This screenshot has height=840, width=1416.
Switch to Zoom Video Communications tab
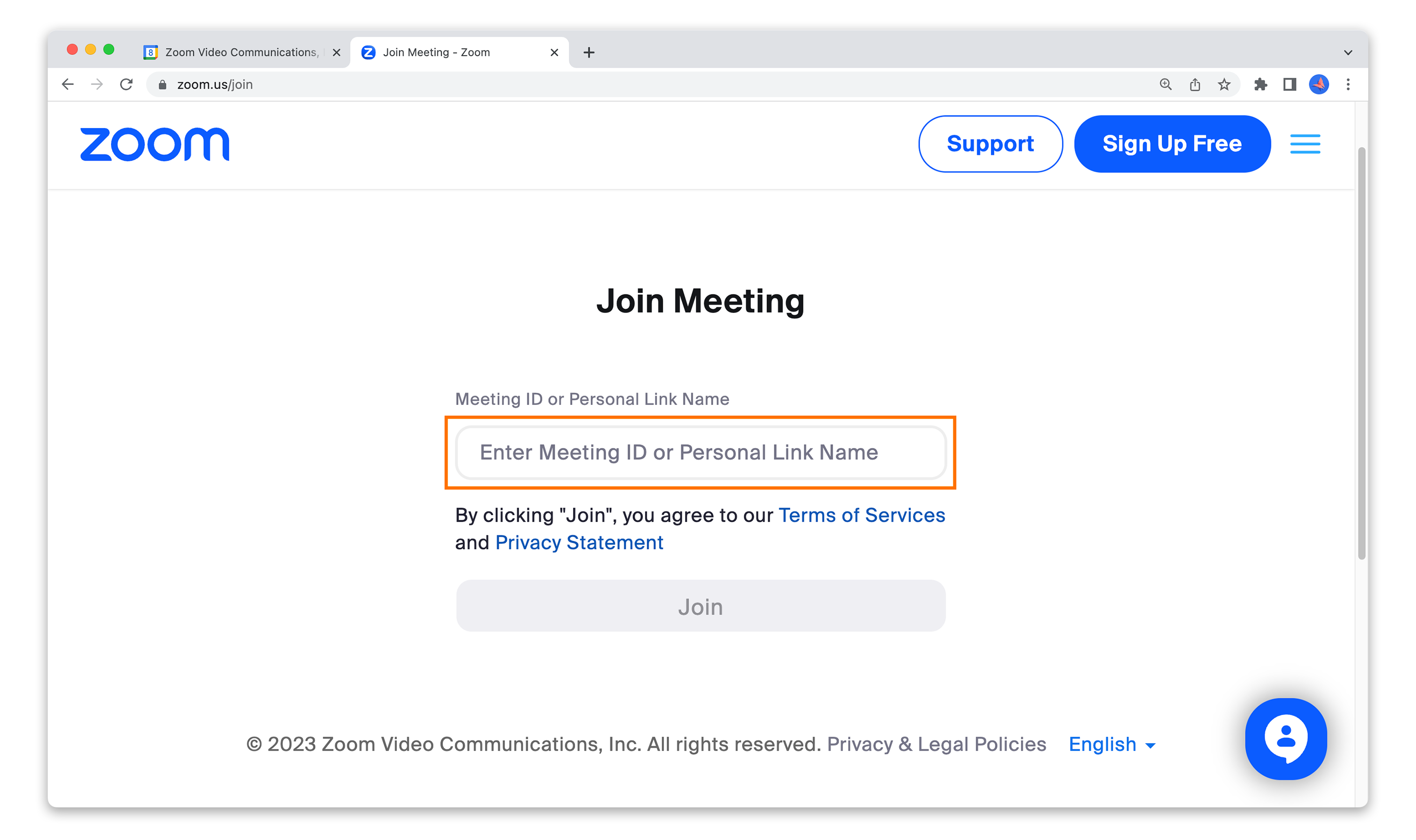(241, 52)
